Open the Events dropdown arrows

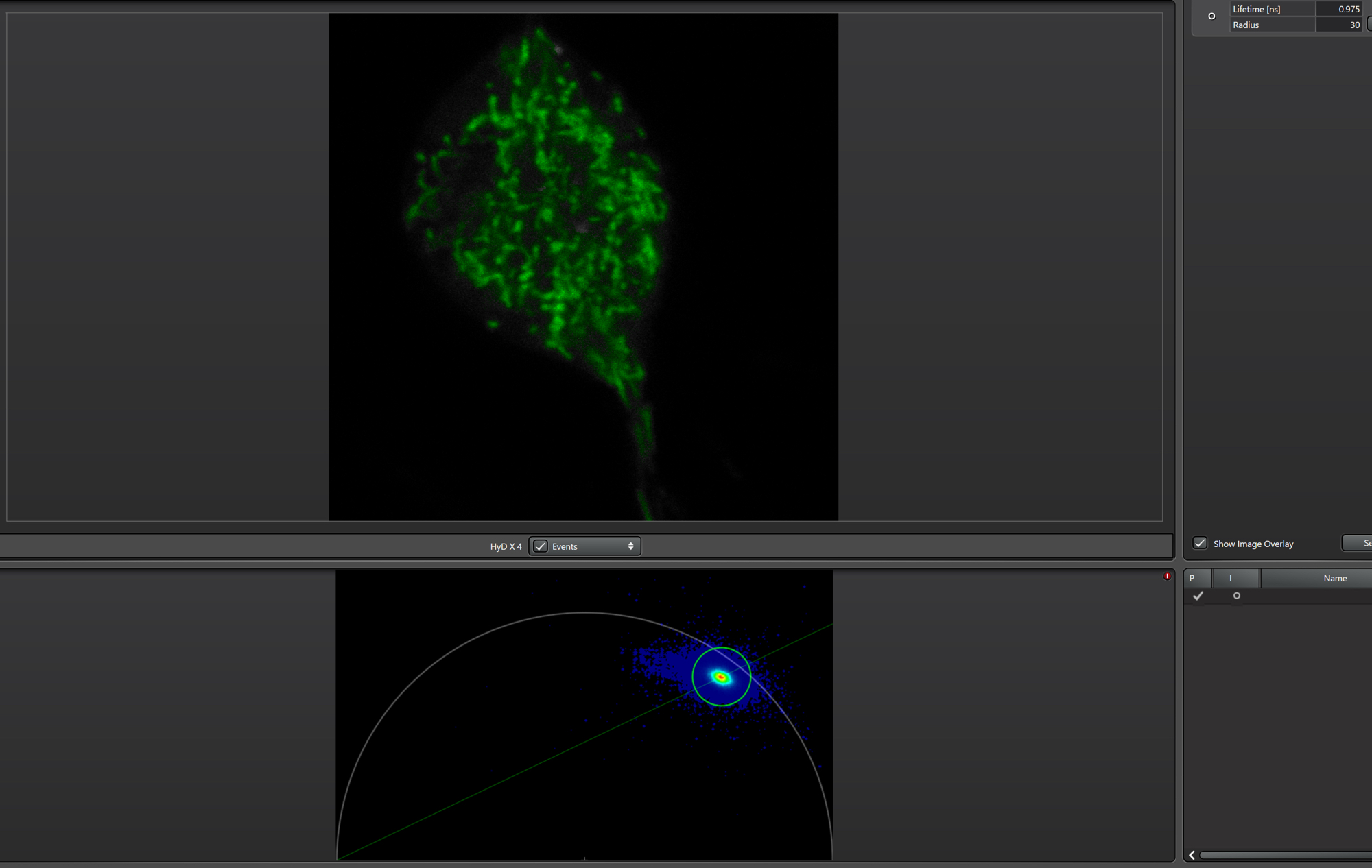coord(630,546)
